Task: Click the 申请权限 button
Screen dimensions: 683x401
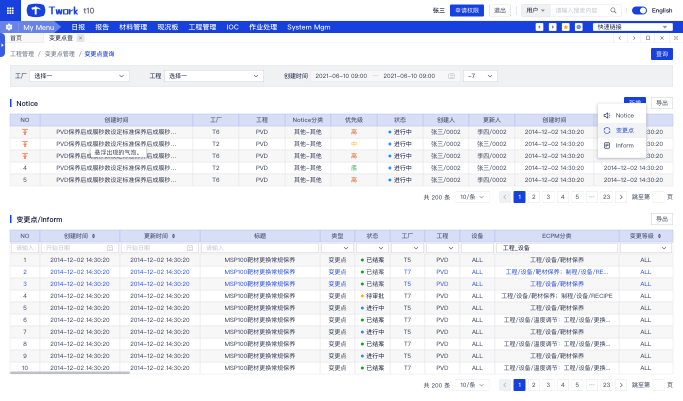Action: point(468,10)
